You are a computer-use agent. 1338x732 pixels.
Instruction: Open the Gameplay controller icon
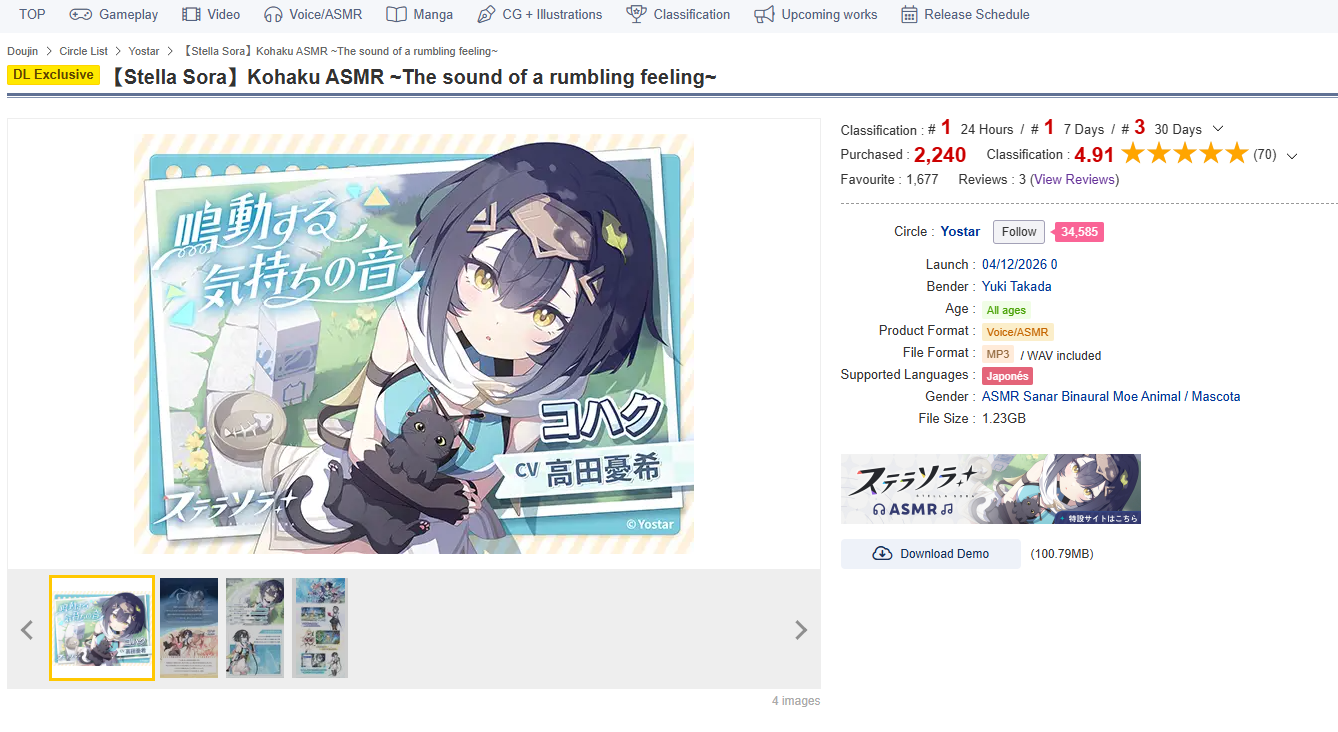tap(80, 14)
